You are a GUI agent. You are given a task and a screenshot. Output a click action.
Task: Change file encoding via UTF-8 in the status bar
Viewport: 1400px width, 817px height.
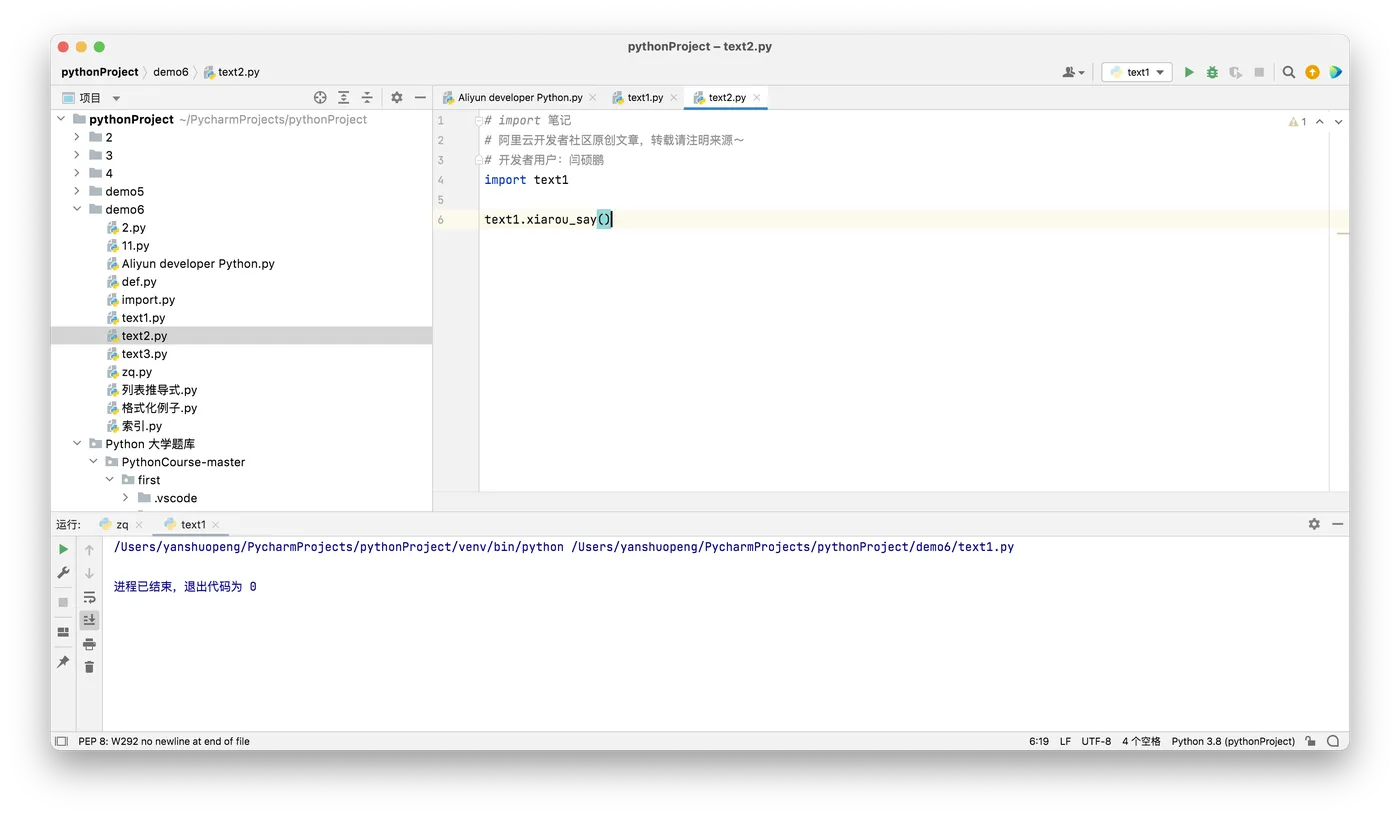click(x=1096, y=741)
